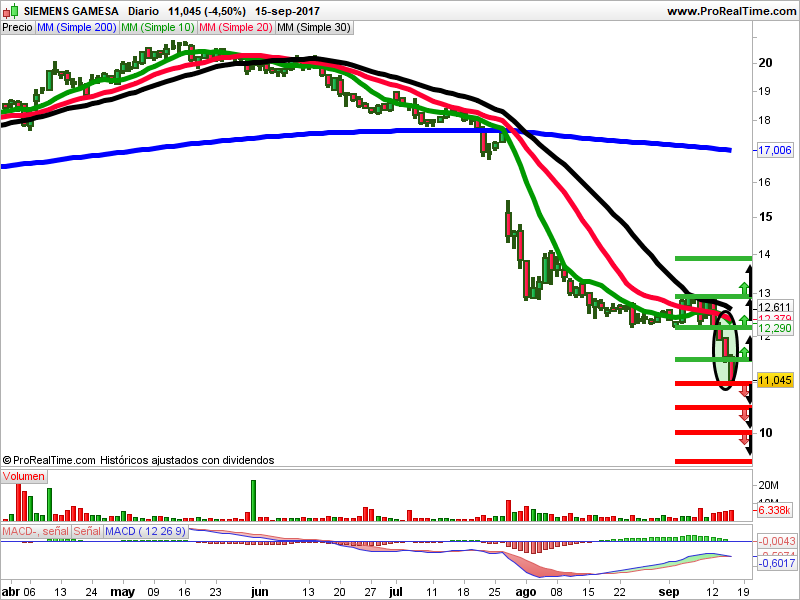Select the MM (Simple 20) indicator label

point(236,28)
